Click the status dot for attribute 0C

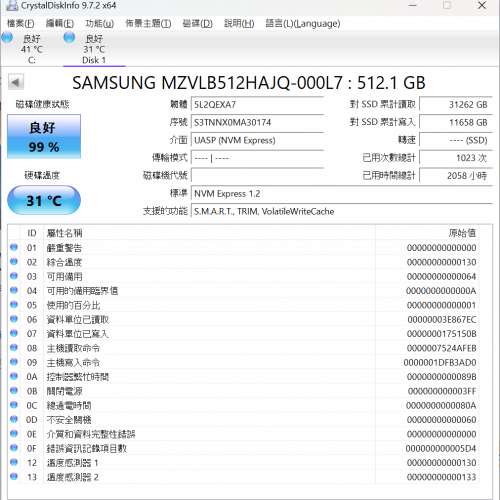click(x=14, y=405)
